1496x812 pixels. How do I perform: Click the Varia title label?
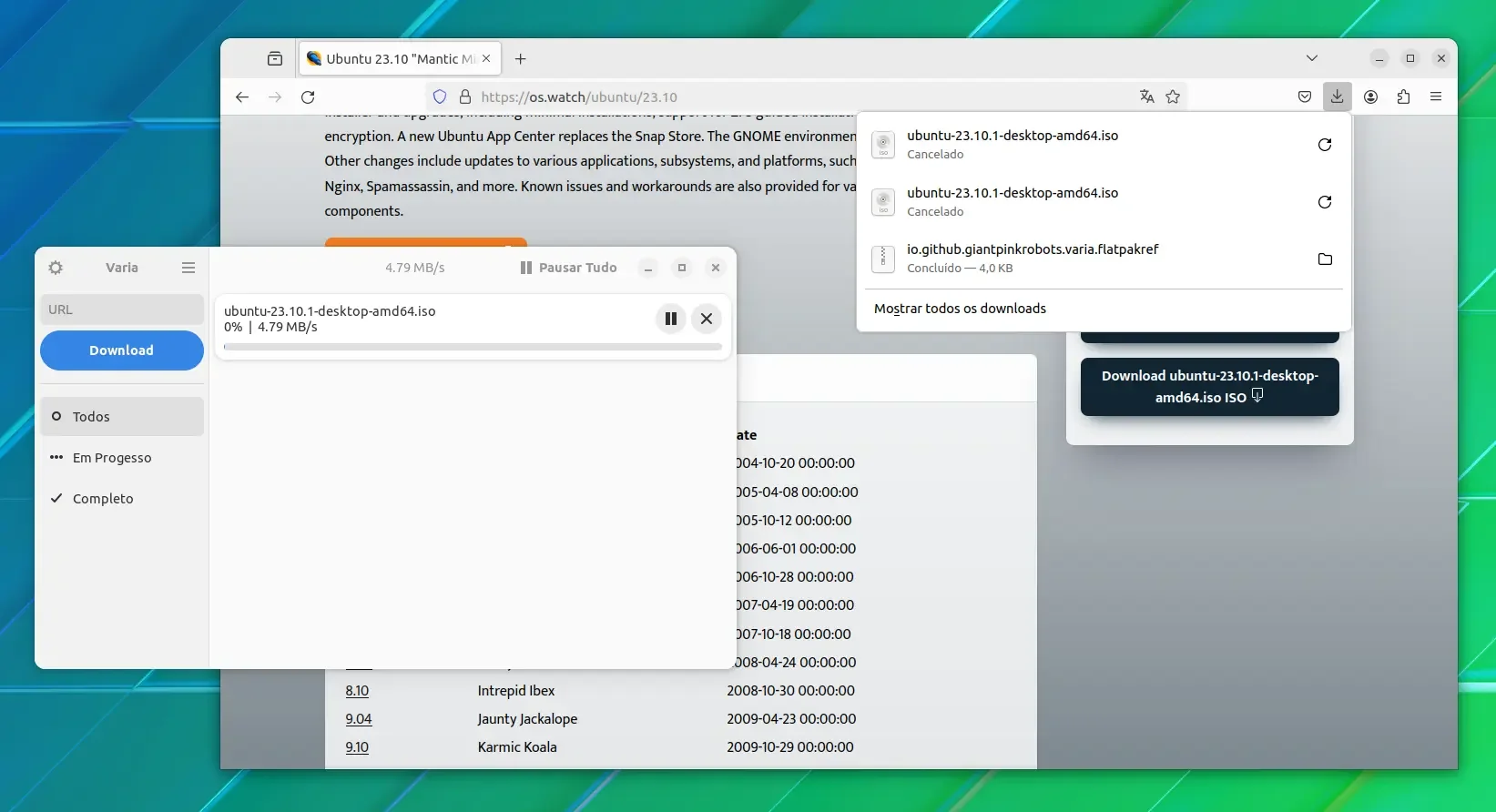pos(122,268)
